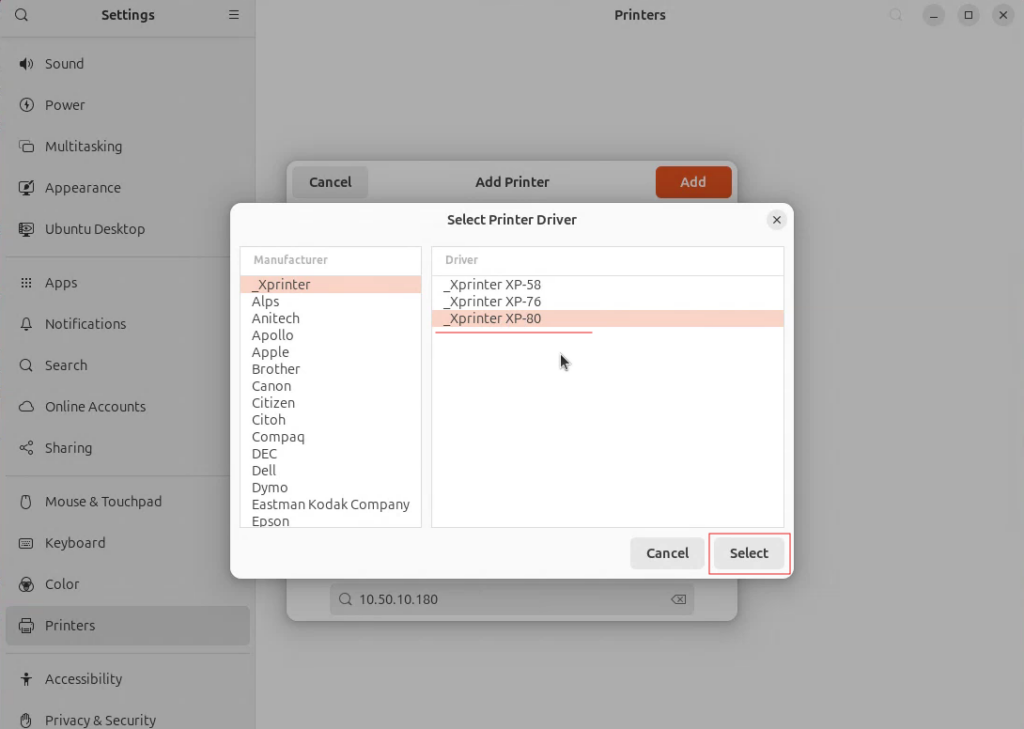1024x729 pixels.
Task: Choose Eastman Kodak Company manufacturer
Action: (330, 504)
